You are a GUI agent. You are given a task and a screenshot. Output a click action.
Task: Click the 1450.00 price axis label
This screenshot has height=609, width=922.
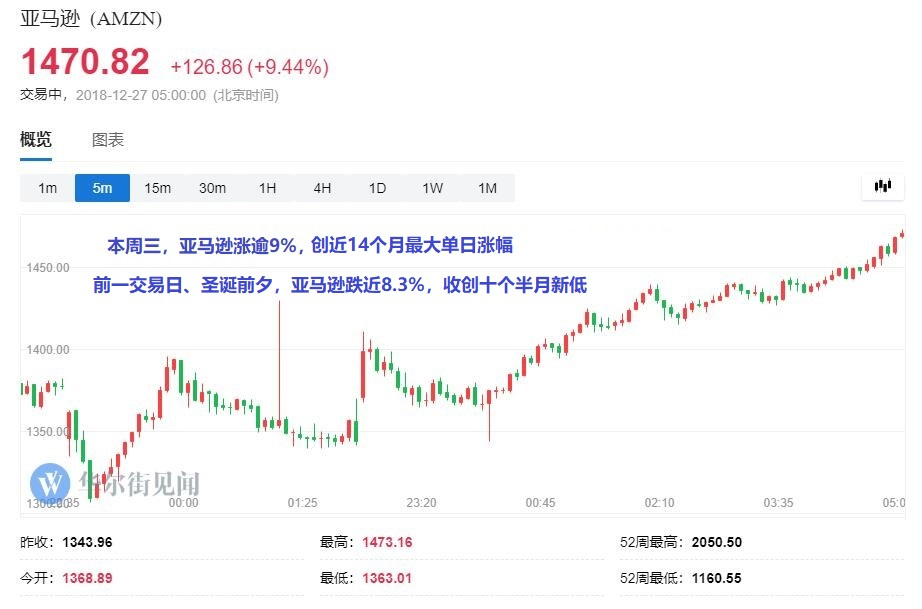coord(48,267)
